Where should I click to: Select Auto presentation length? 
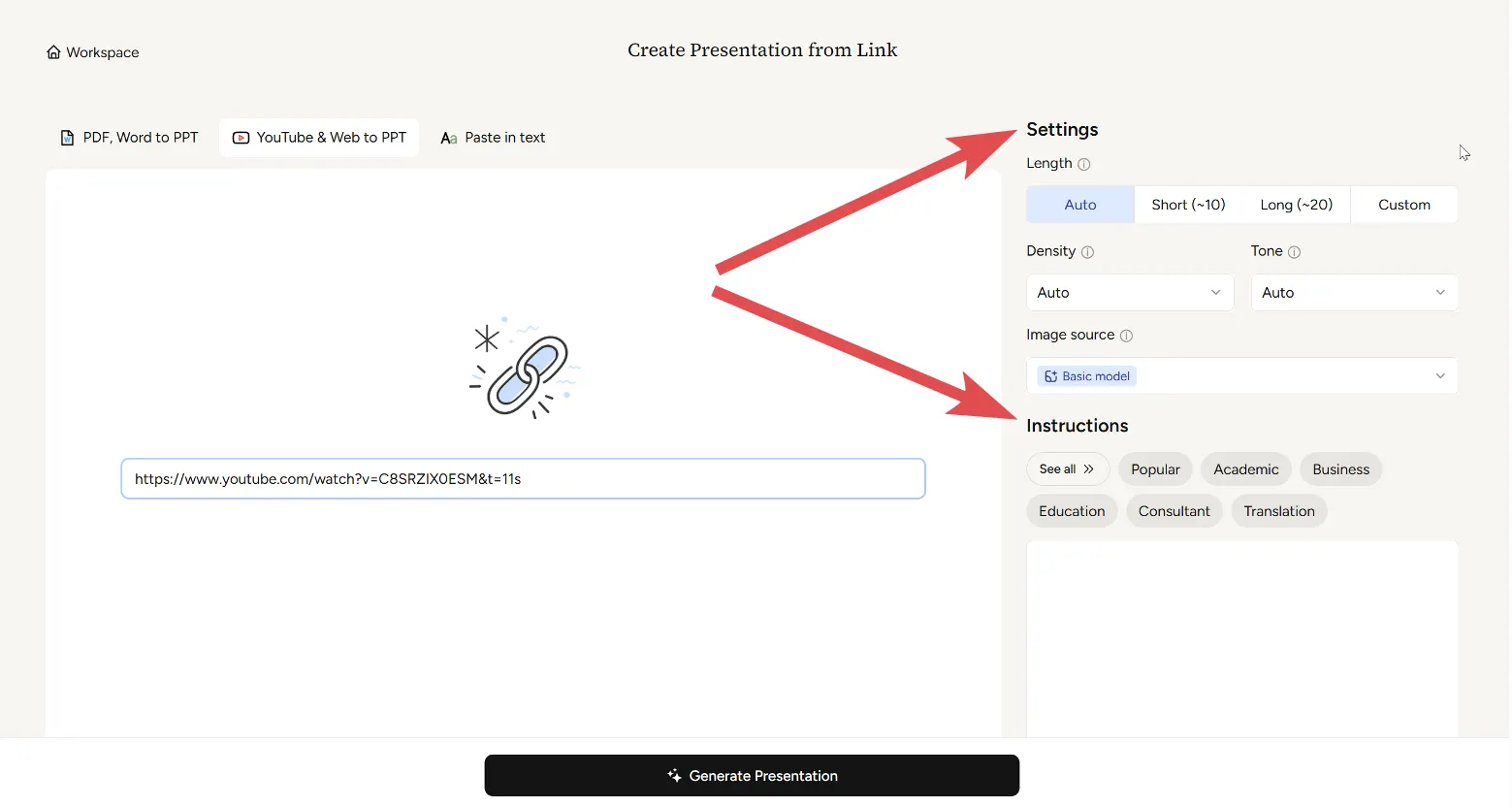point(1079,205)
